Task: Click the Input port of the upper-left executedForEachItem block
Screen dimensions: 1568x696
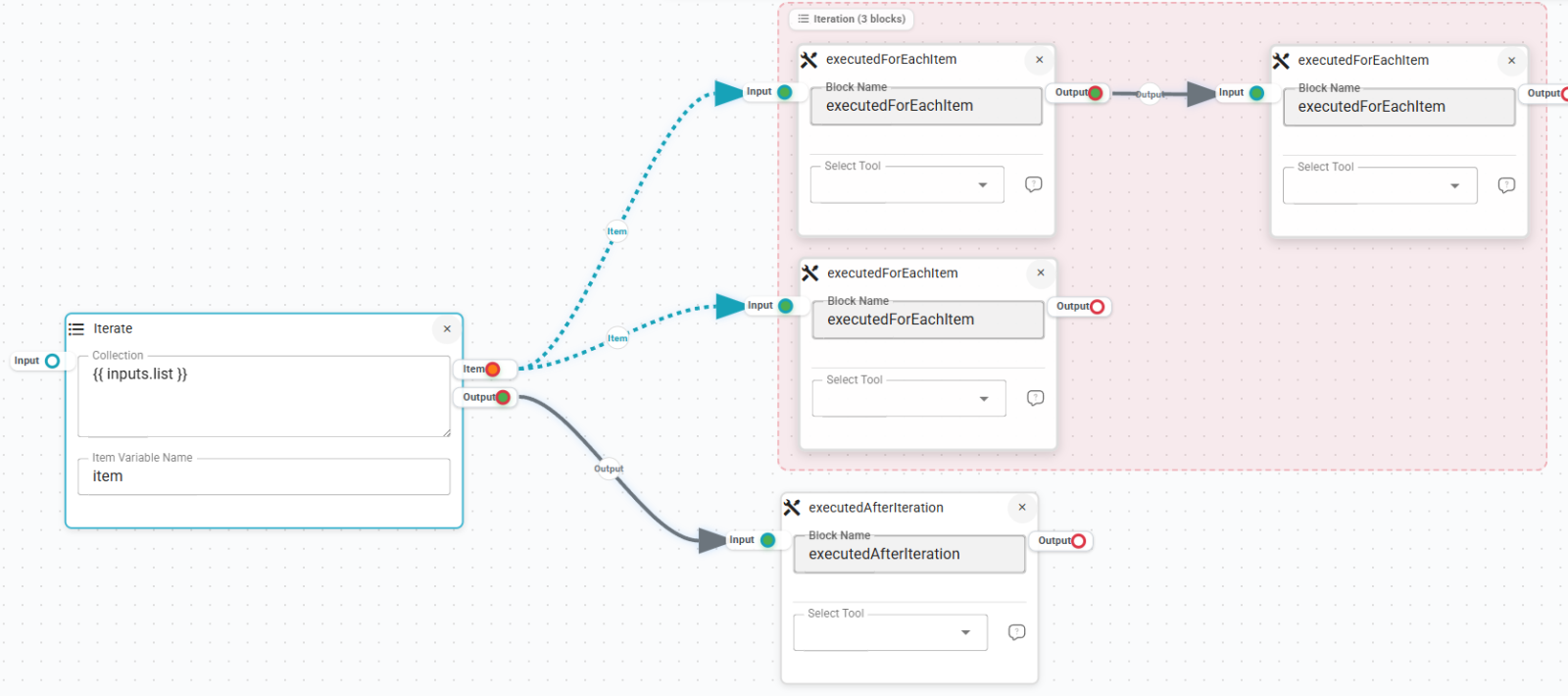Action: [785, 92]
